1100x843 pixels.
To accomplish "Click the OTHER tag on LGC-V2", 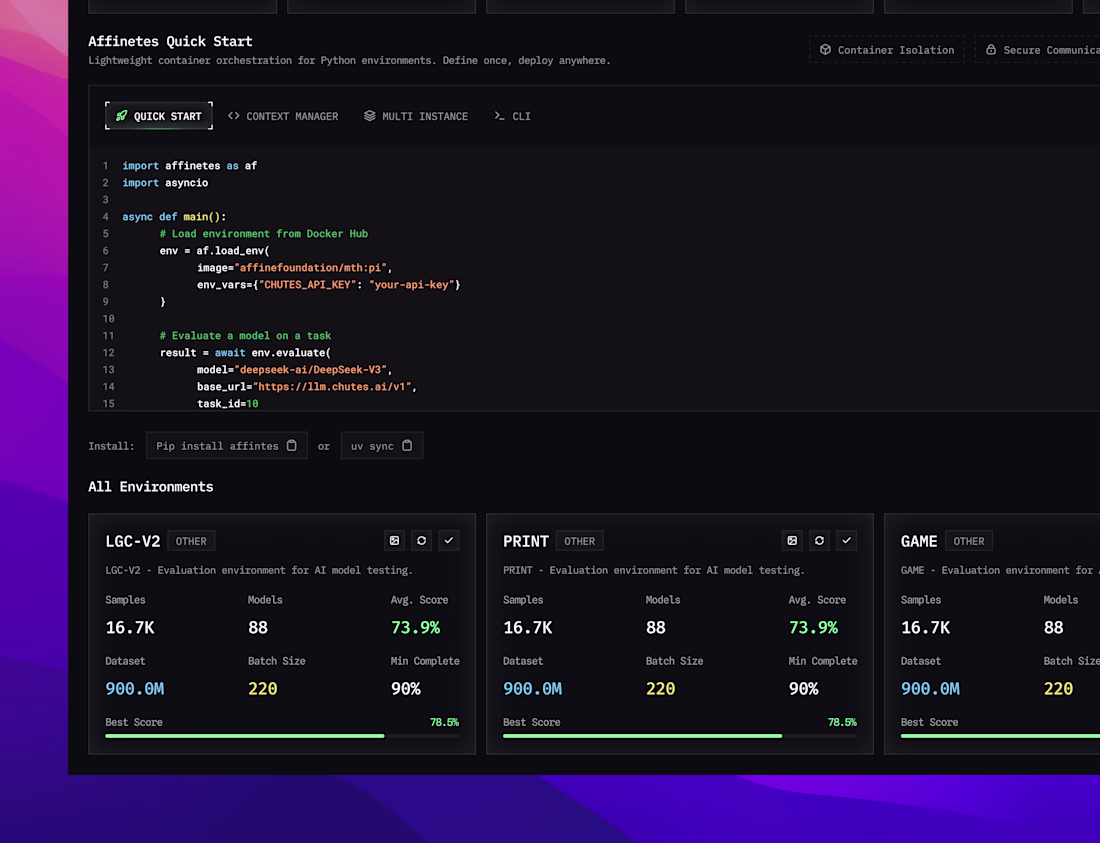I will [x=191, y=541].
